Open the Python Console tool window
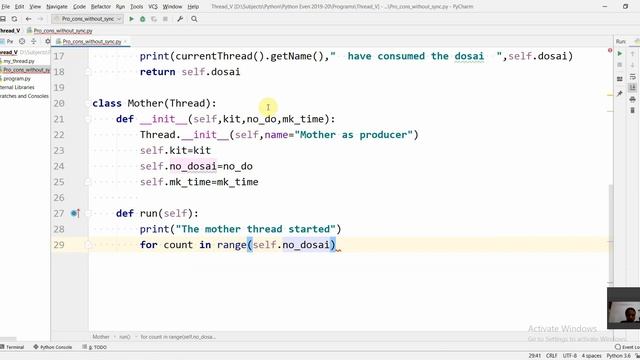Image resolution: width=640 pixels, height=360 pixels. coord(53,347)
